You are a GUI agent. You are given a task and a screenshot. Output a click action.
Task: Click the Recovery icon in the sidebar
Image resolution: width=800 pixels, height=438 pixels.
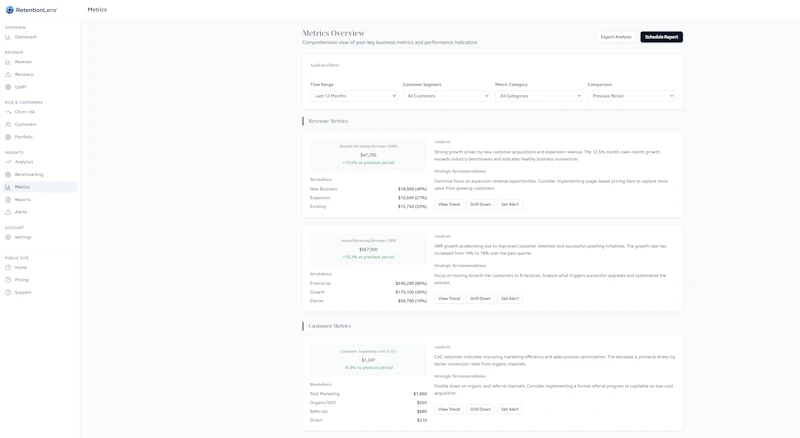point(8,75)
